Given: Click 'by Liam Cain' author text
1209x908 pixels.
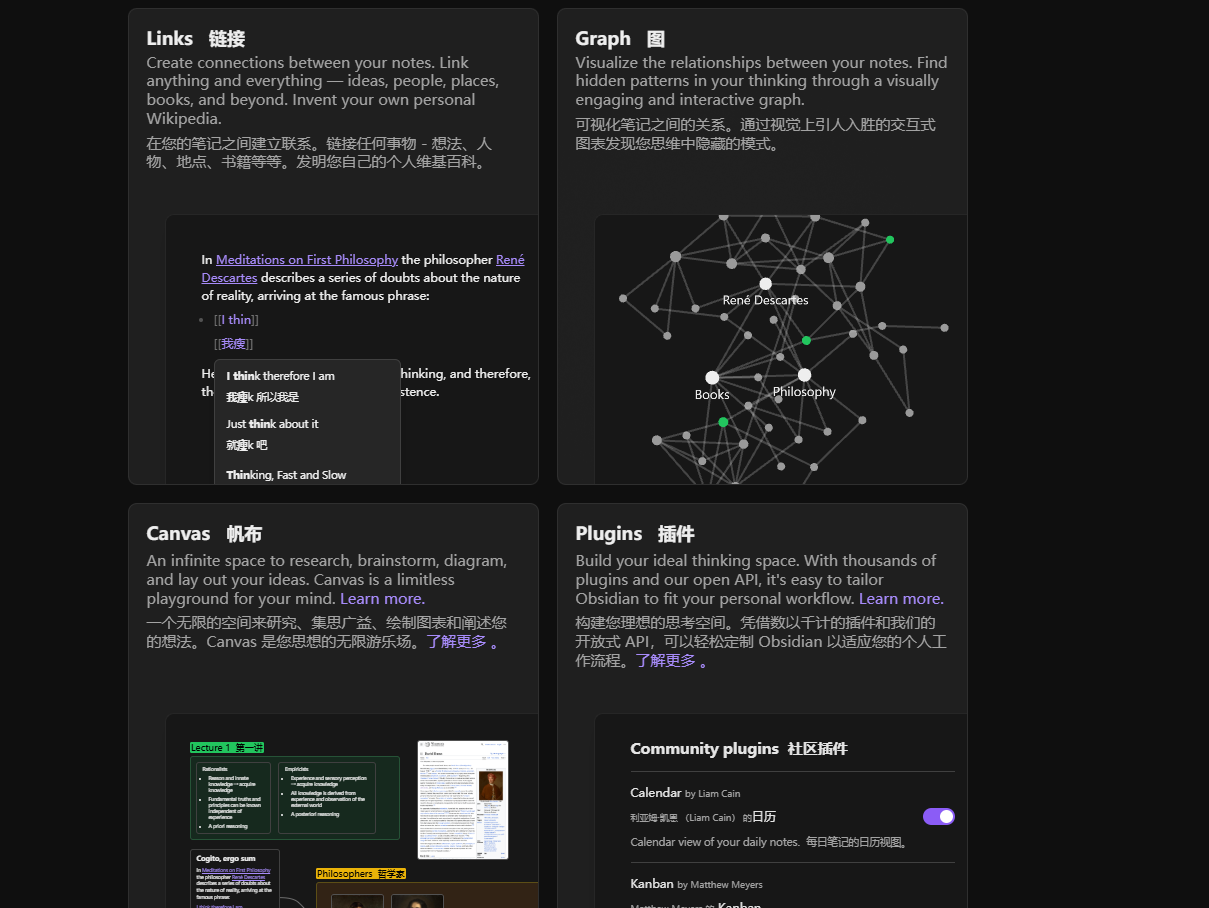Looking at the screenshot, I should click(713, 794).
